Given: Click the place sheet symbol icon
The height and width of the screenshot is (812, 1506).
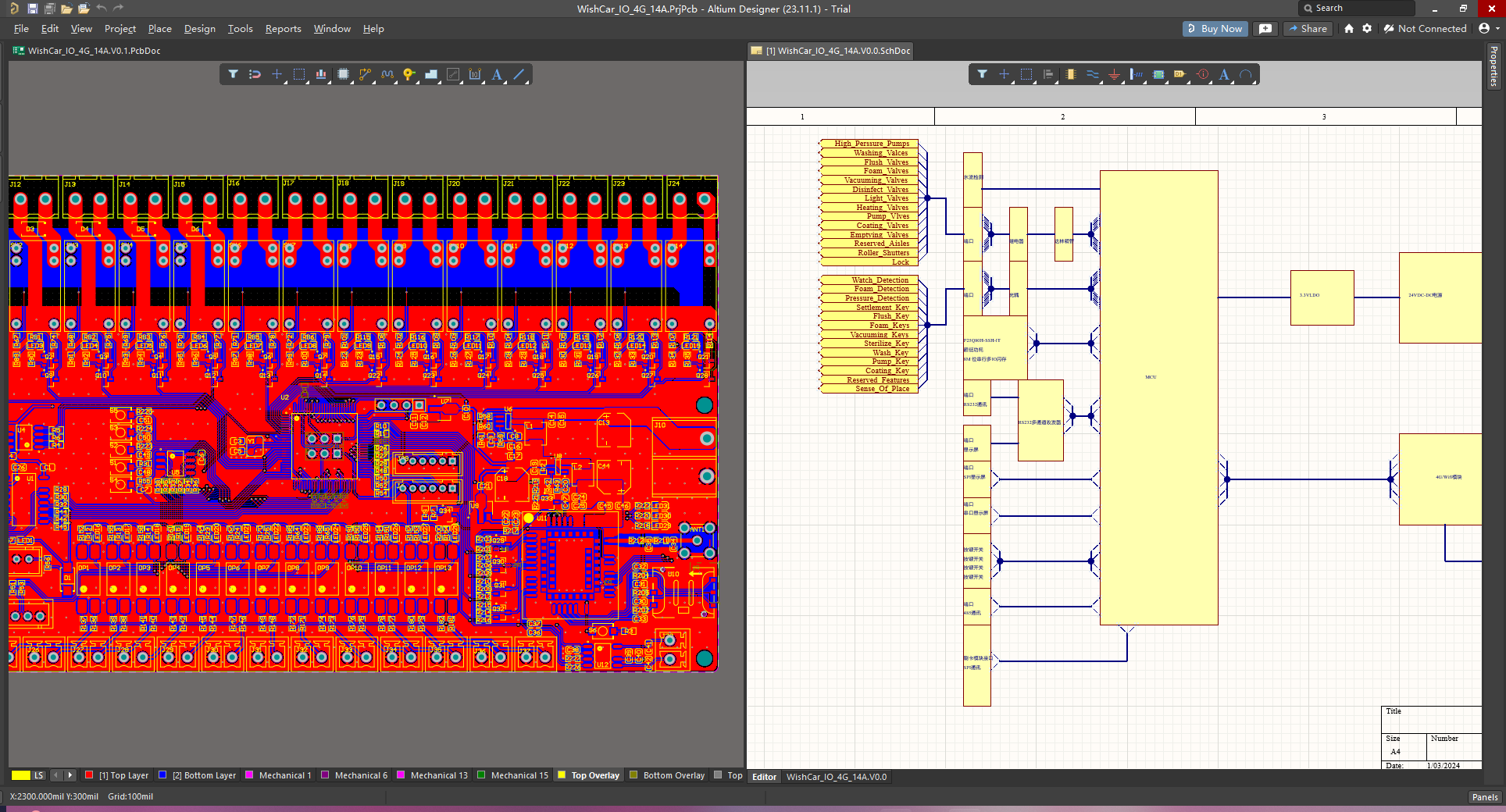Looking at the screenshot, I should point(1158,75).
